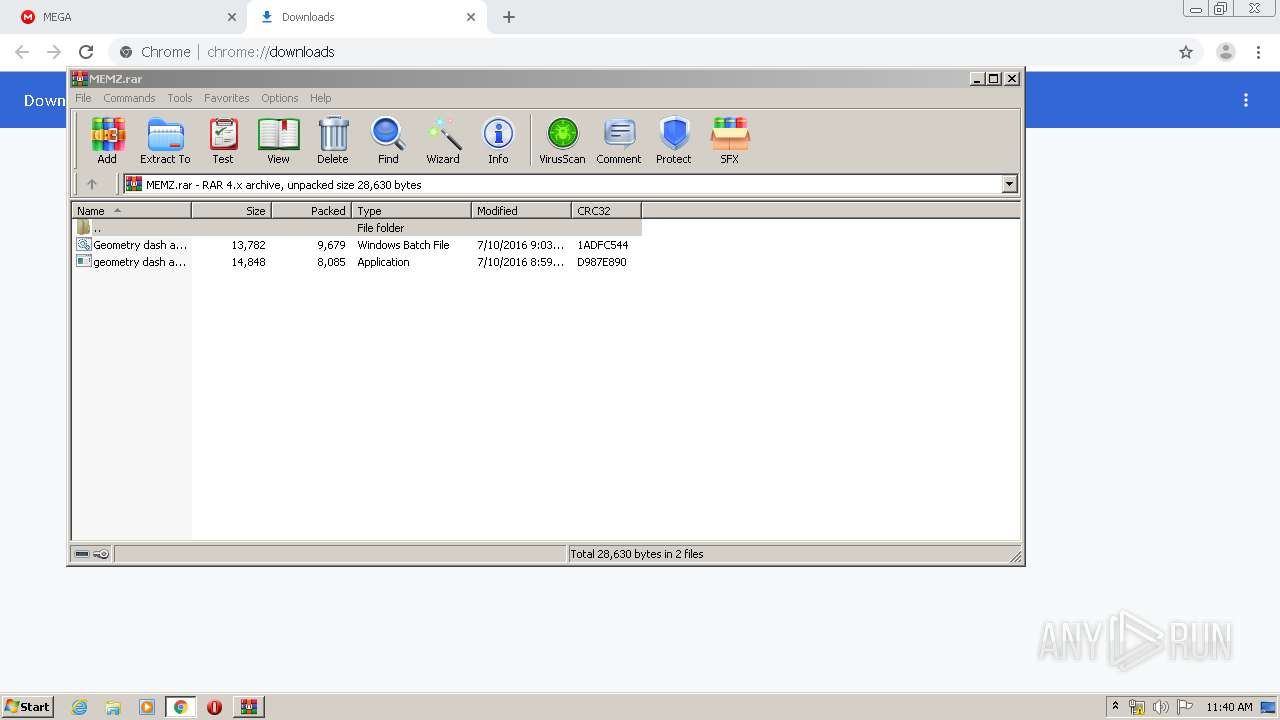Click the D987E890 CRC32 value
The width and height of the screenshot is (1280, 720).
pyautogui.click(x=601, y=262)
